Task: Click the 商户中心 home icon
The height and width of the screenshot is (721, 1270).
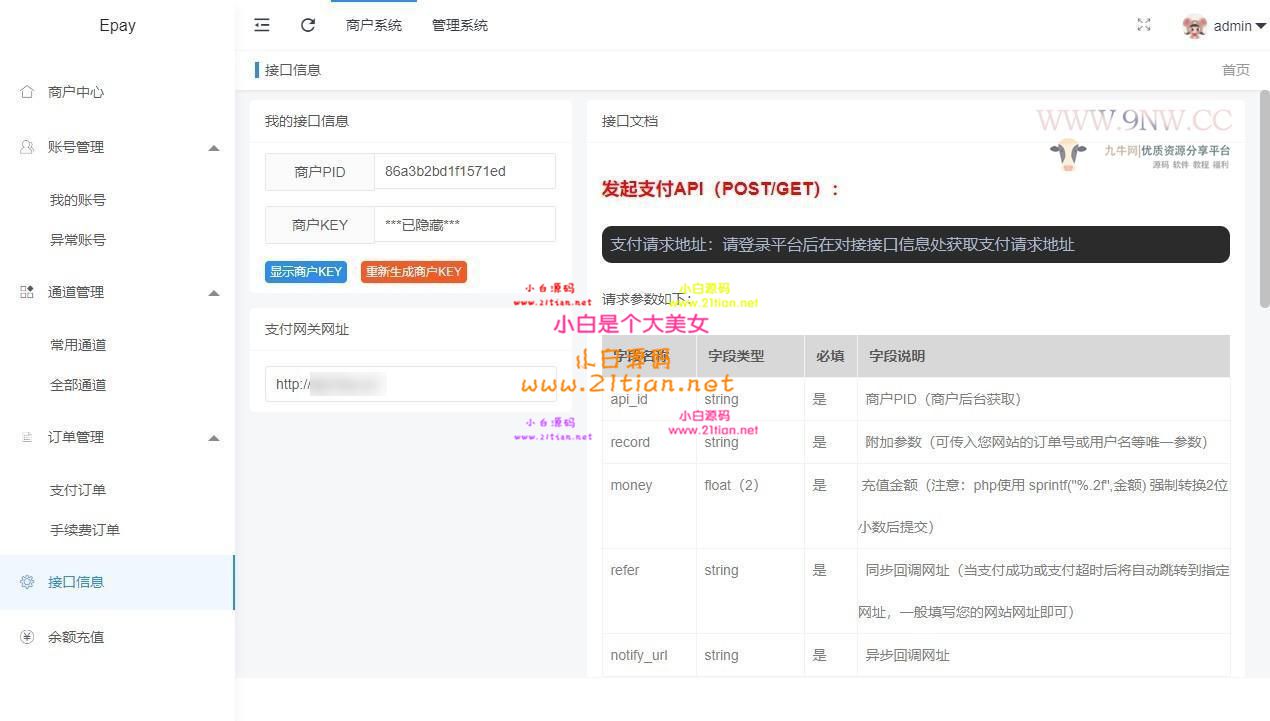Action: [27, 92]
